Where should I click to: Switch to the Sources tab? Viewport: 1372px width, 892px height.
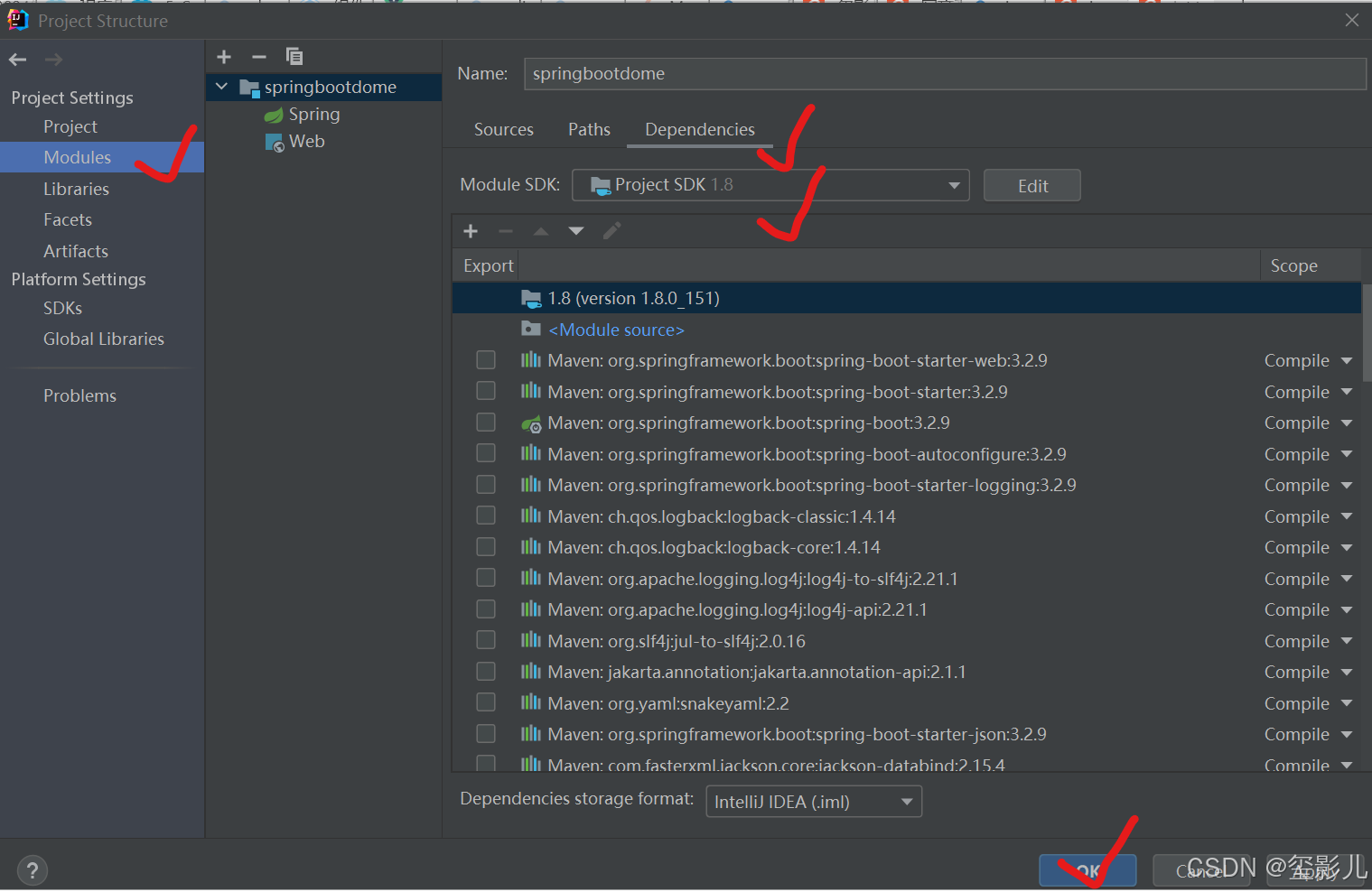pyautogui.click(x=504, y=130)
